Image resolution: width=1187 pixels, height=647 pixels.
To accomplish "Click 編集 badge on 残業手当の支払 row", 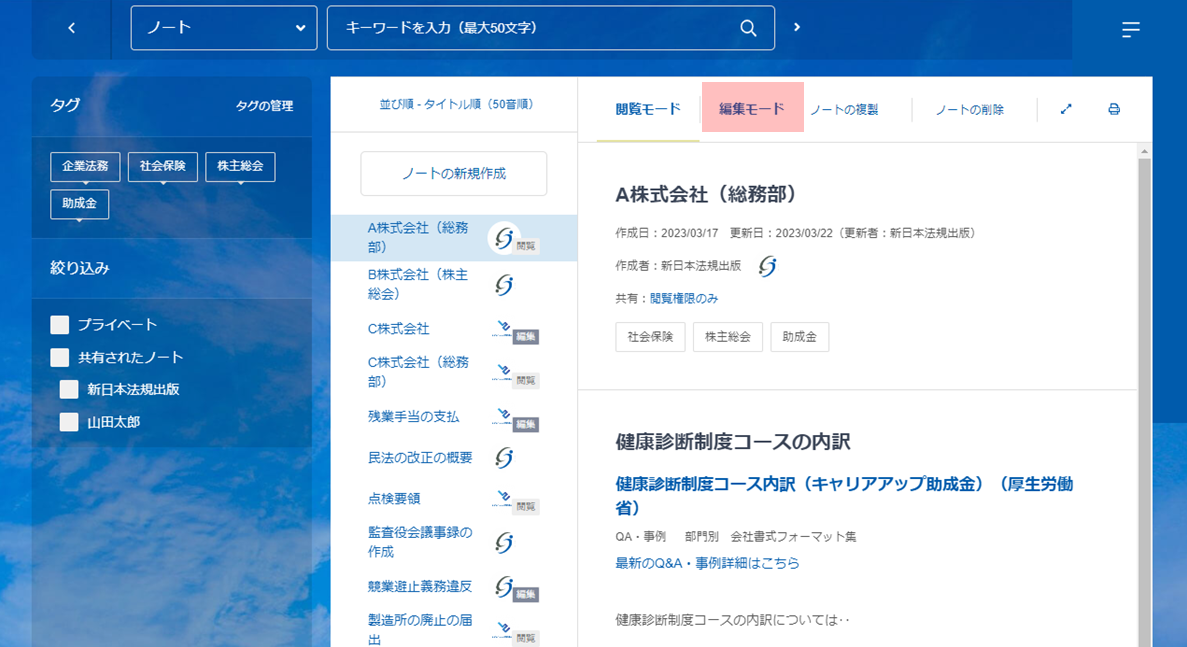I will 525,425.
